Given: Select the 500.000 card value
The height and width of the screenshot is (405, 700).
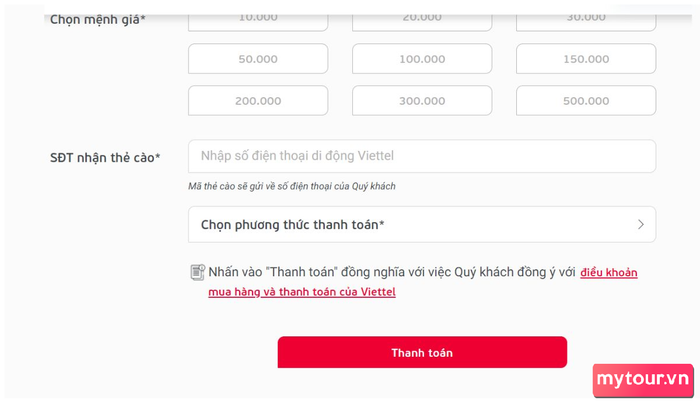Looking at the screenshot, I should point(586,101).
